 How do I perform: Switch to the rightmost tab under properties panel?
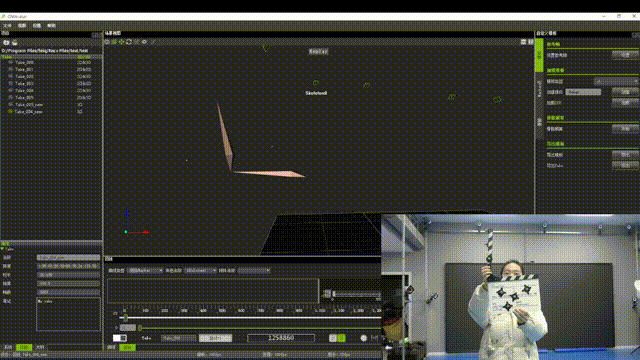tap(40, 347)
